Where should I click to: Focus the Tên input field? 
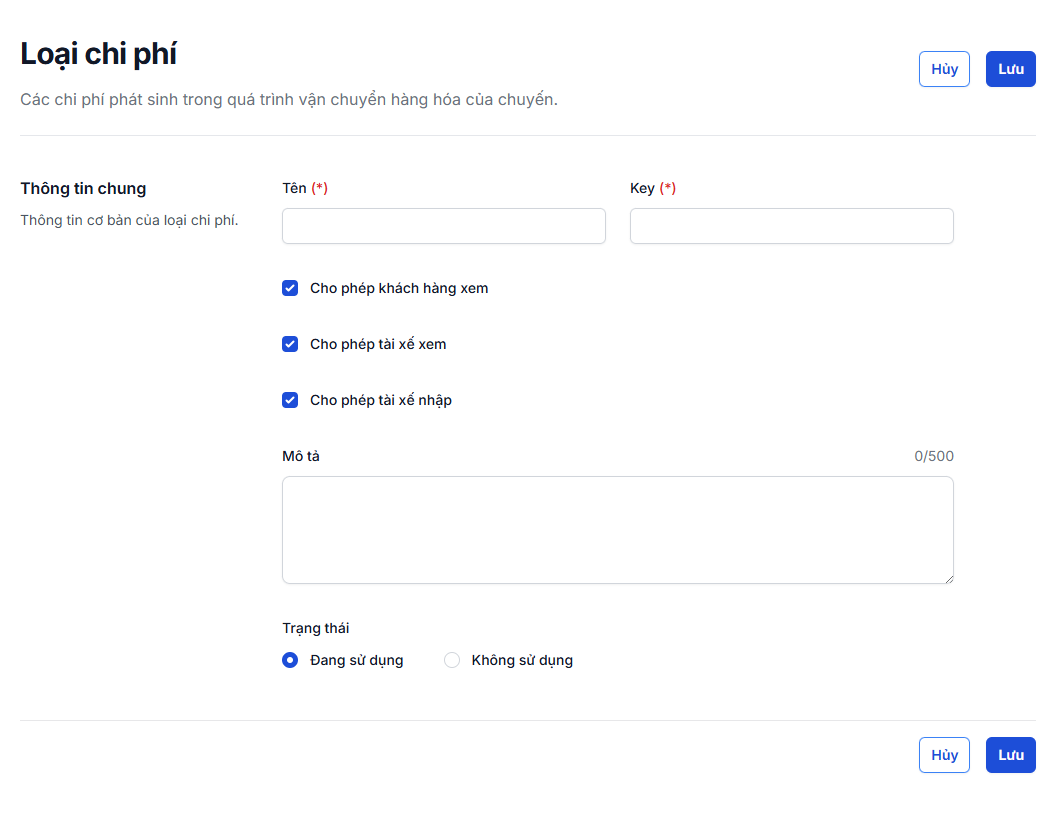(443, 226)
